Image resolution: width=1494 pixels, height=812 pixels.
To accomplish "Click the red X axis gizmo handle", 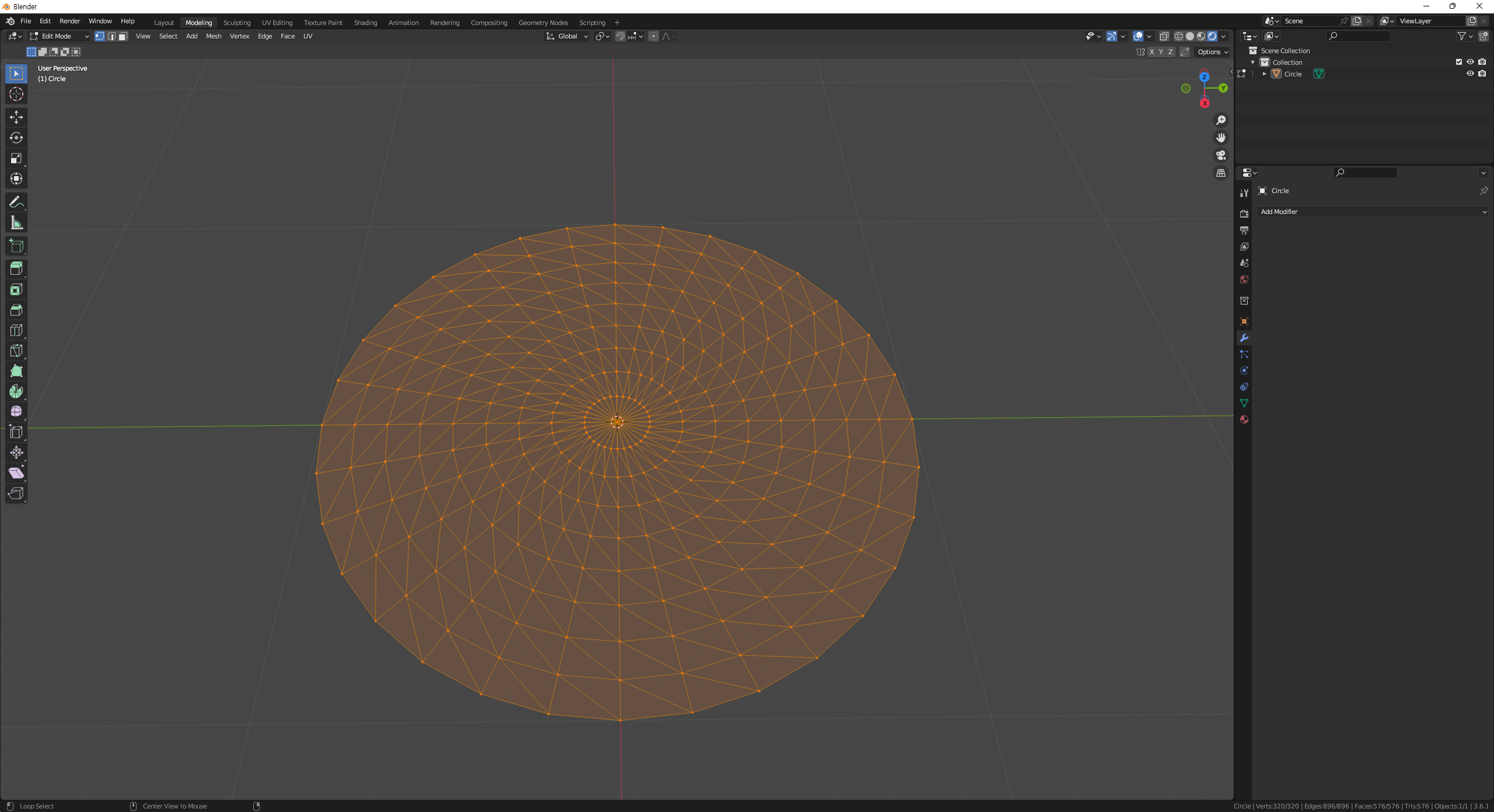I will [x=1205, y=103].
